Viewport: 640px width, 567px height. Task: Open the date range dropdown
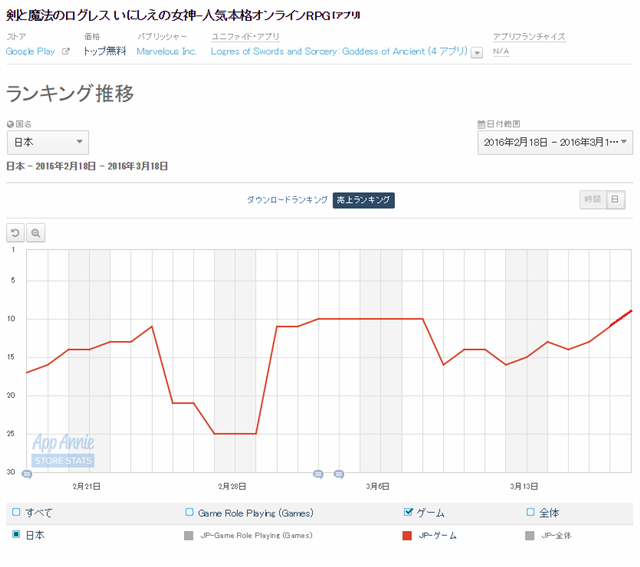click(x=555, y=143)
